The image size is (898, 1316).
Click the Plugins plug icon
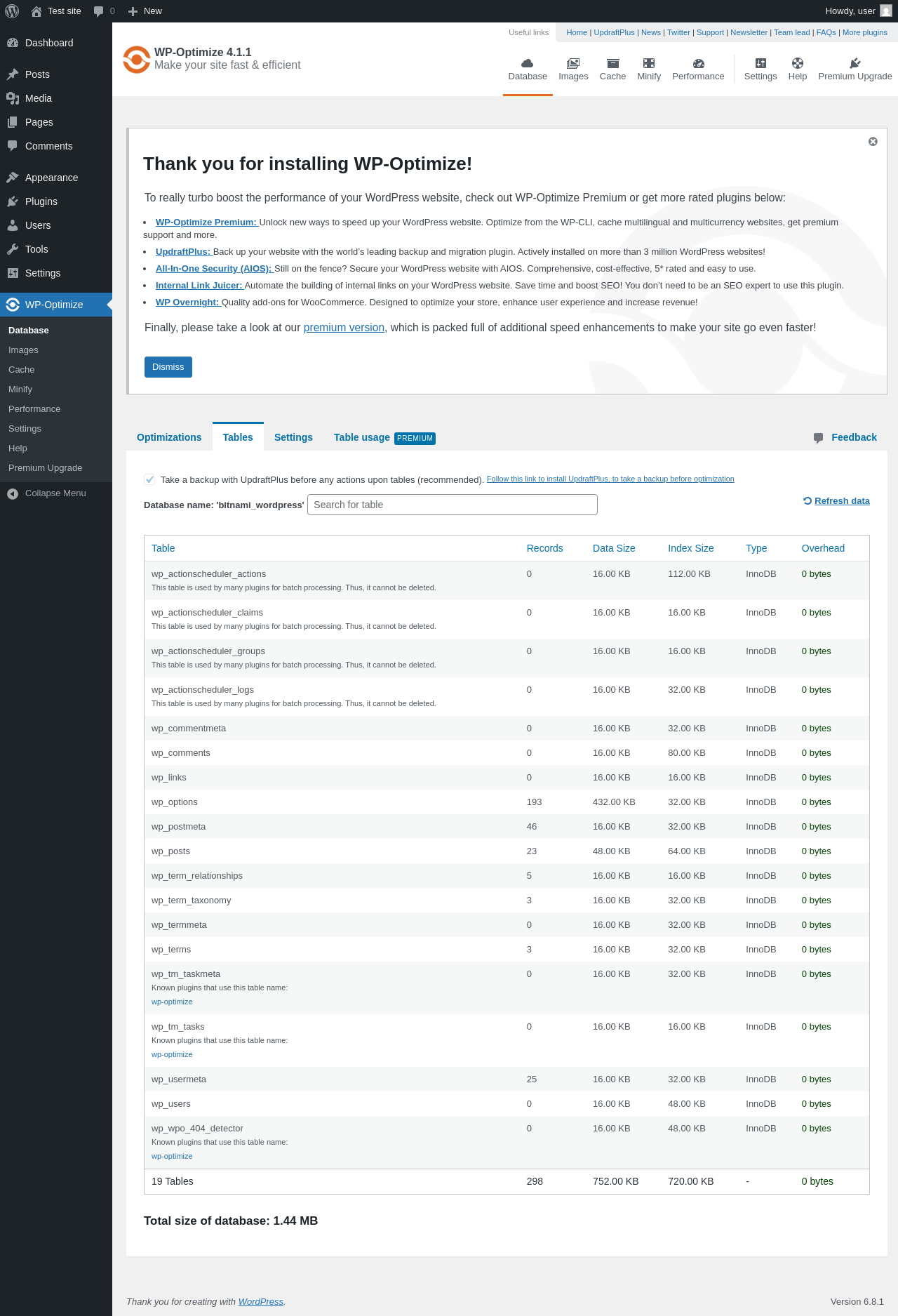coord(13,201)
